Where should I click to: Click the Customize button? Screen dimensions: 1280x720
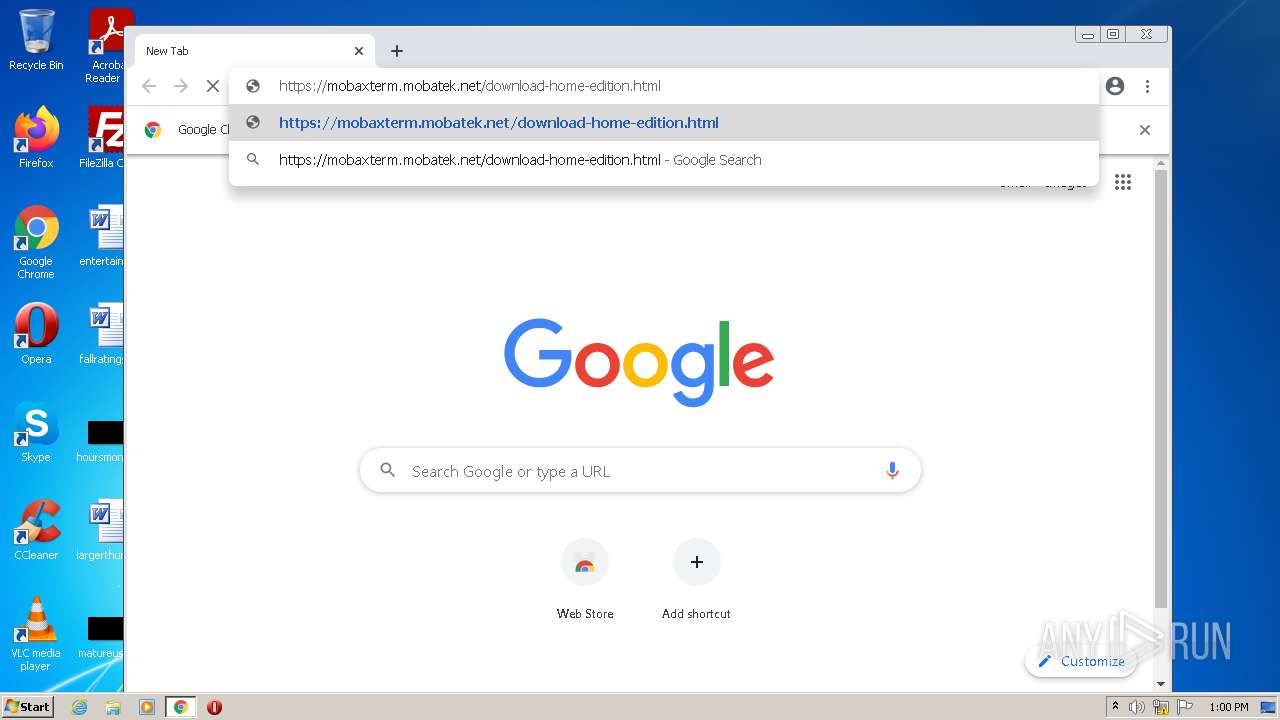(x=1081, y=661)
